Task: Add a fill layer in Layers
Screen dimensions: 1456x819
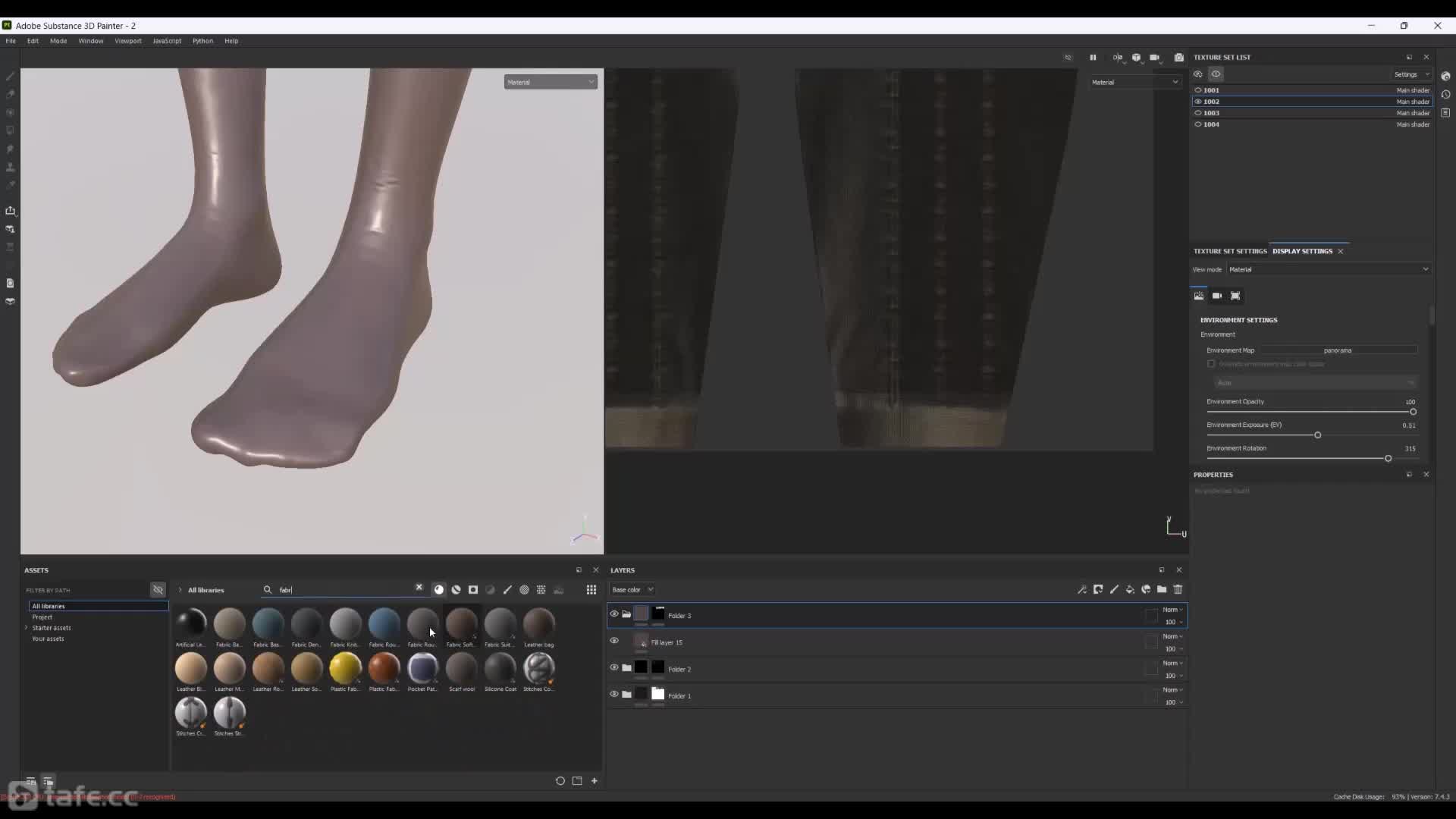Action: tap(1130, 589)
